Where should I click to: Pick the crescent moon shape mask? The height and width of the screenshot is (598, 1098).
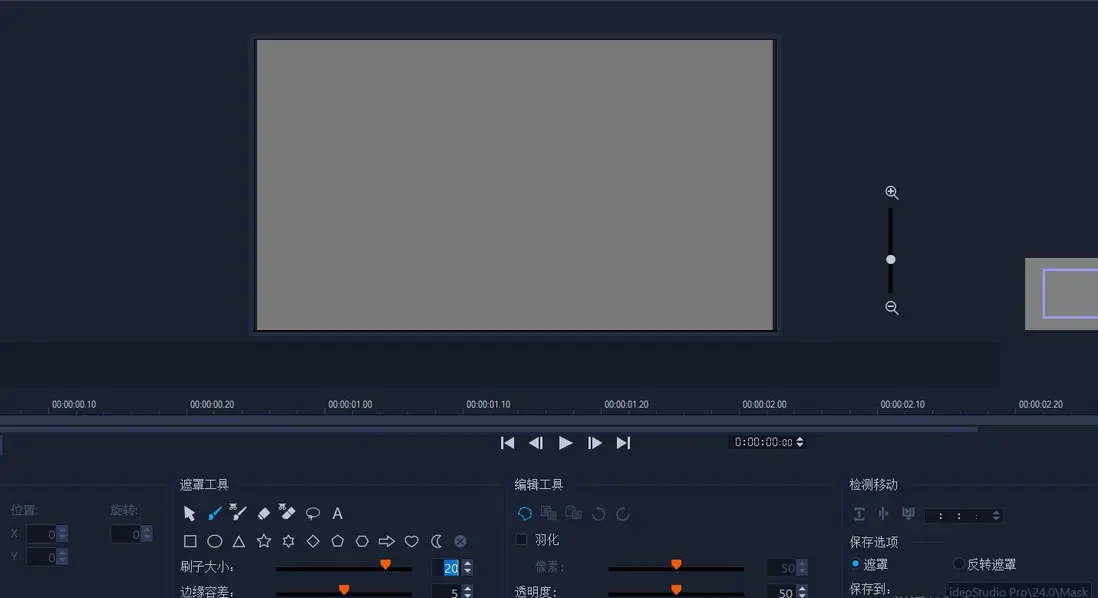(436, 541)
